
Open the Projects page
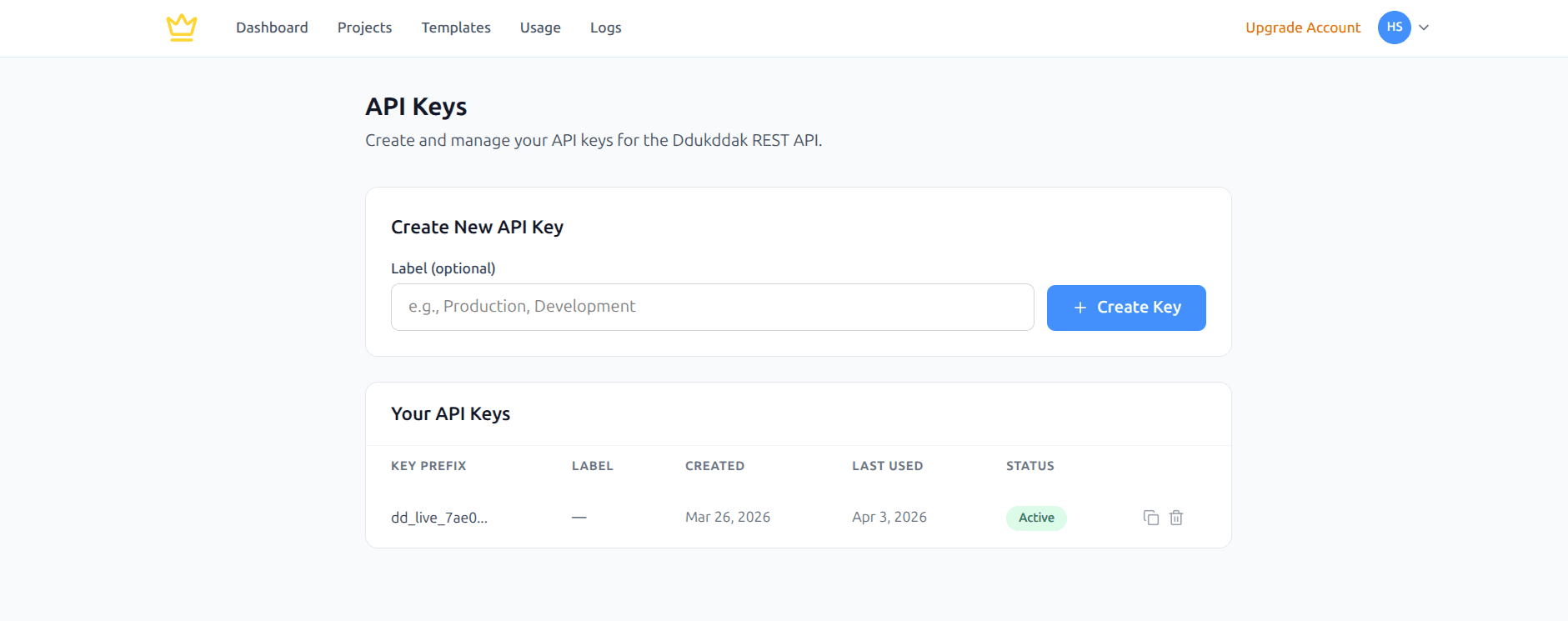[x=364, y=28]
